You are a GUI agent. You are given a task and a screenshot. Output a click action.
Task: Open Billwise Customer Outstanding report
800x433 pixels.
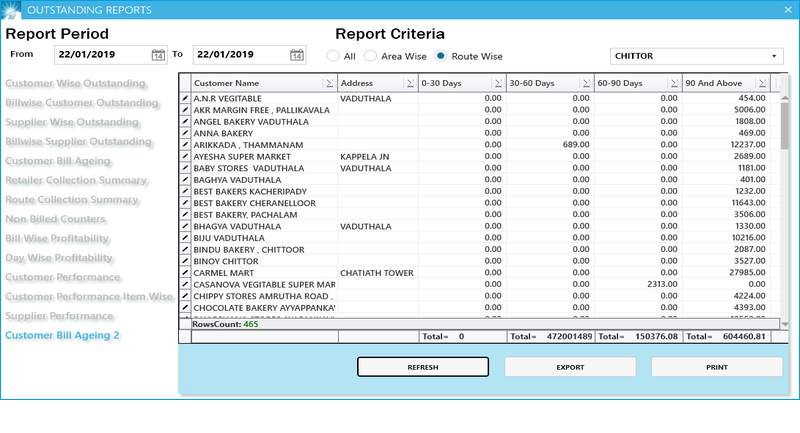(82, 103)
